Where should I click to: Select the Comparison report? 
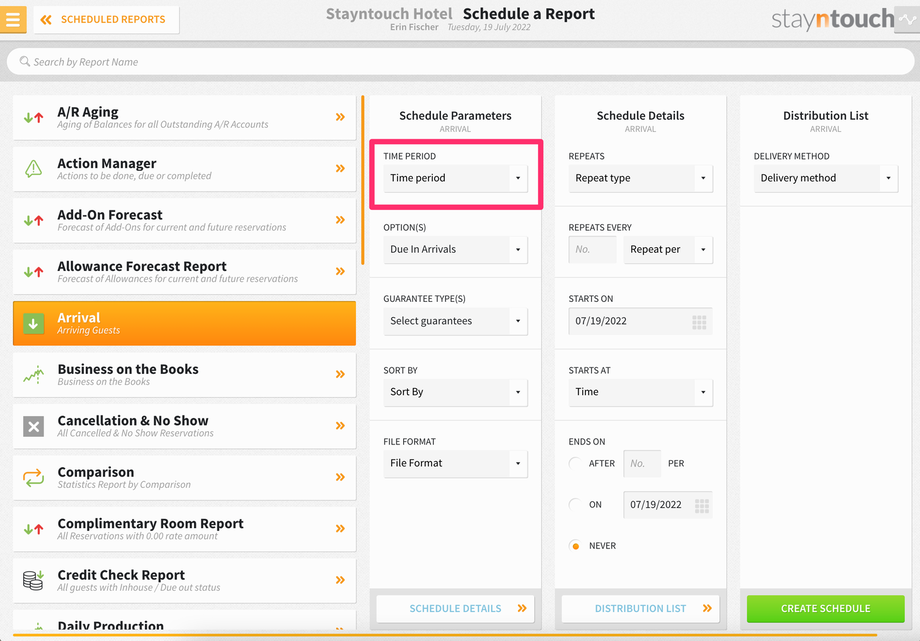pyautogui.click(x=184, y=477)
